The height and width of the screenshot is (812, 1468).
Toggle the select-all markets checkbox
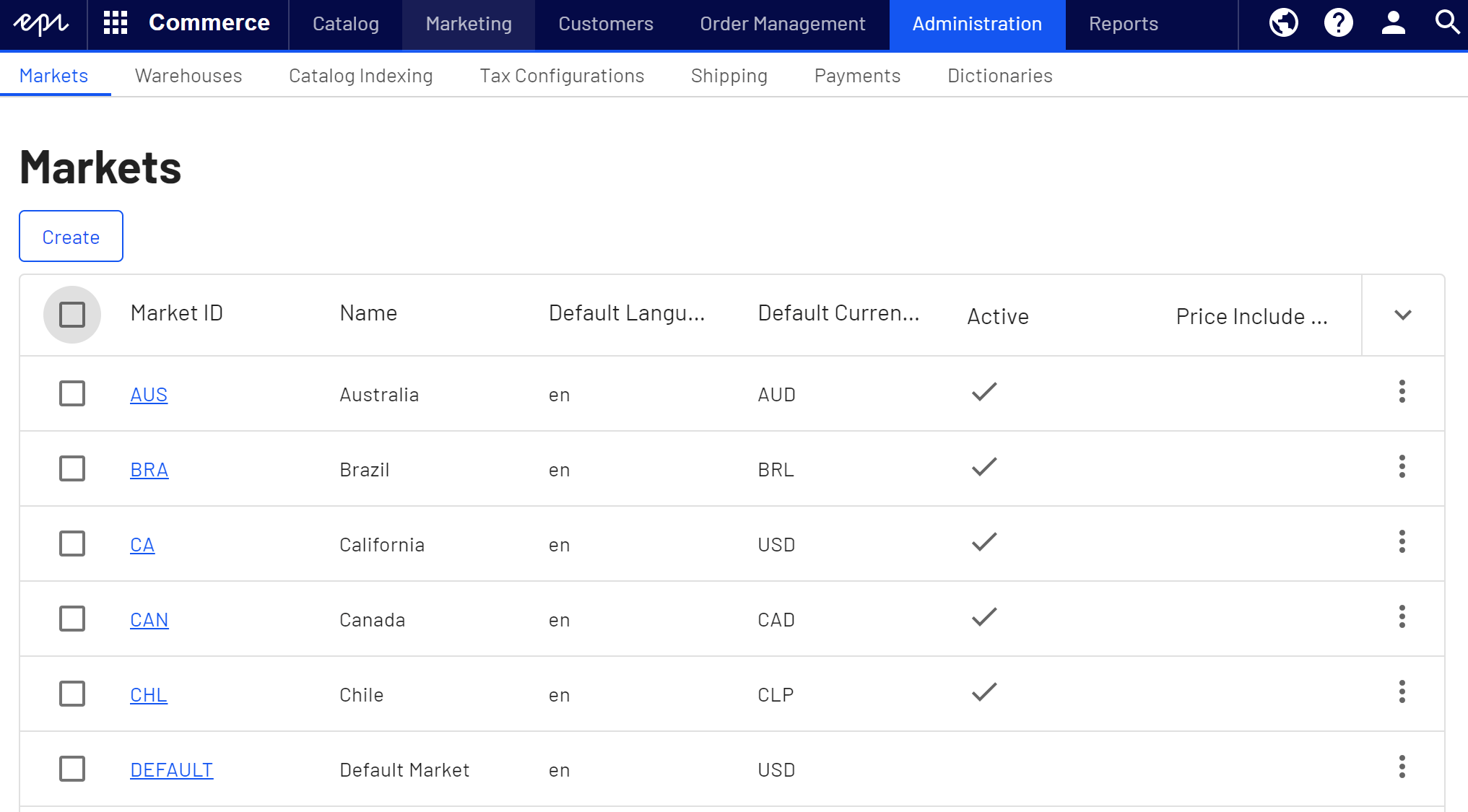coord(72,315)
